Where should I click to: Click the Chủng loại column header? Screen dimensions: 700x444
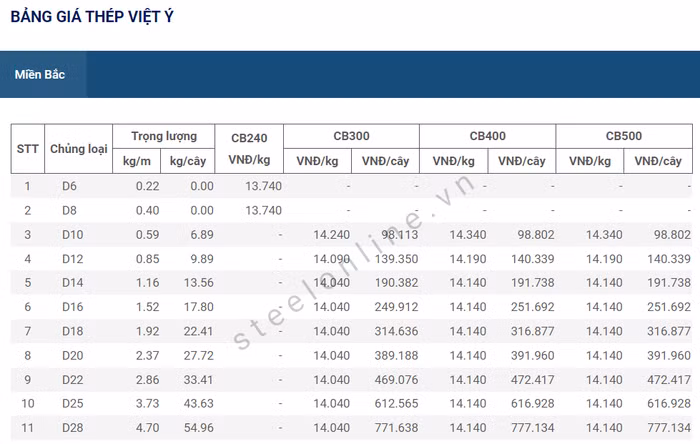click(78, 148)
